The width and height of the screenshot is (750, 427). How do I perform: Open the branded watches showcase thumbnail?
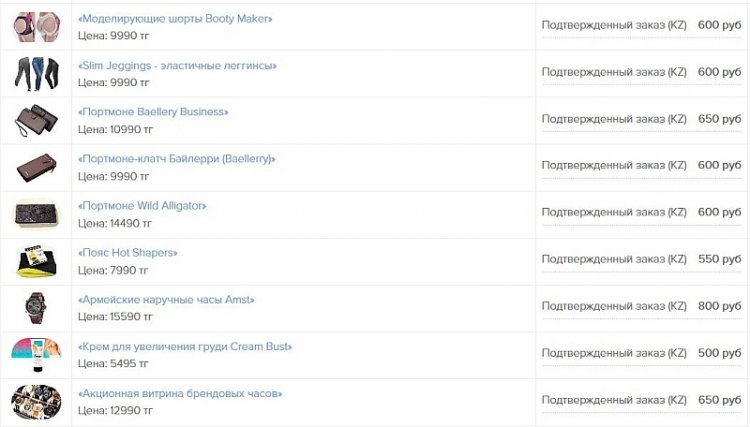tap(36, 402)
